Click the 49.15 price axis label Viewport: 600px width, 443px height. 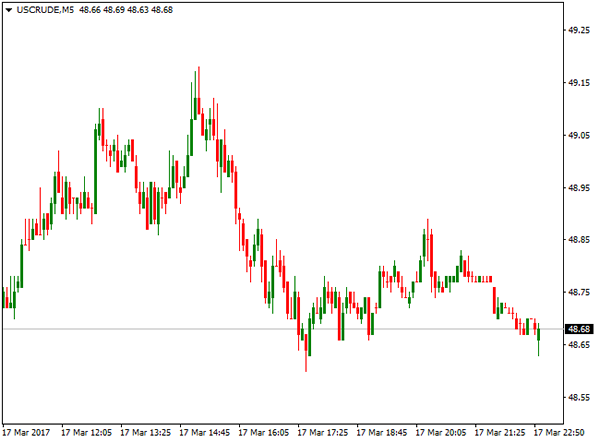579,83
